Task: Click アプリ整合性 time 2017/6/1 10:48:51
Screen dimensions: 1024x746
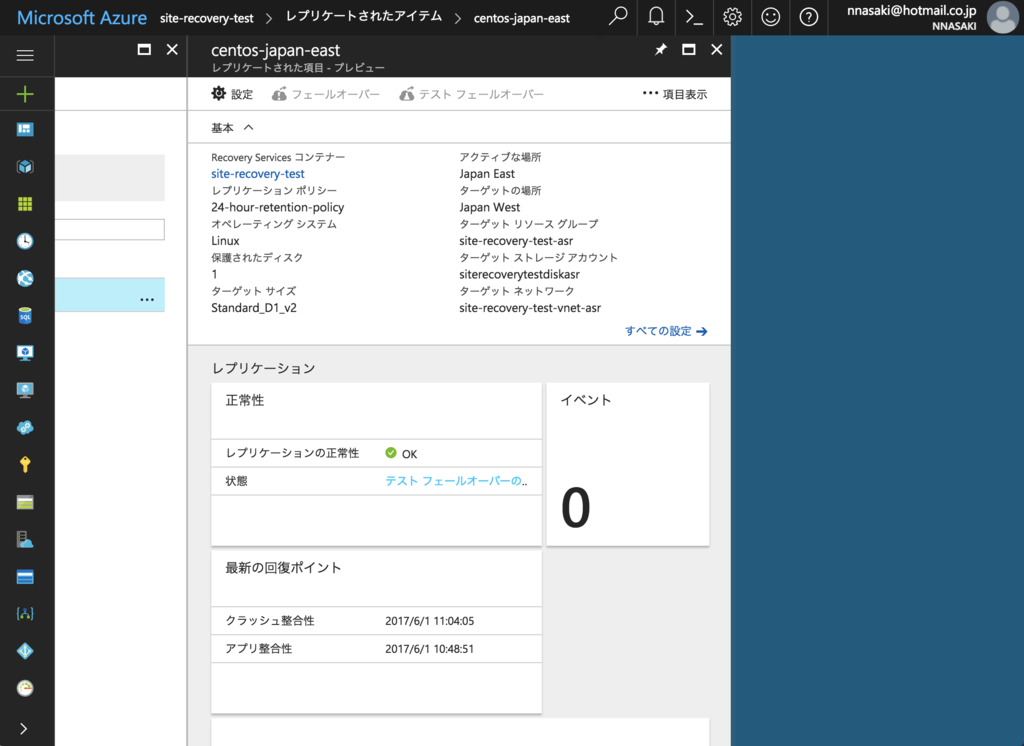Action: coord(429,649)
